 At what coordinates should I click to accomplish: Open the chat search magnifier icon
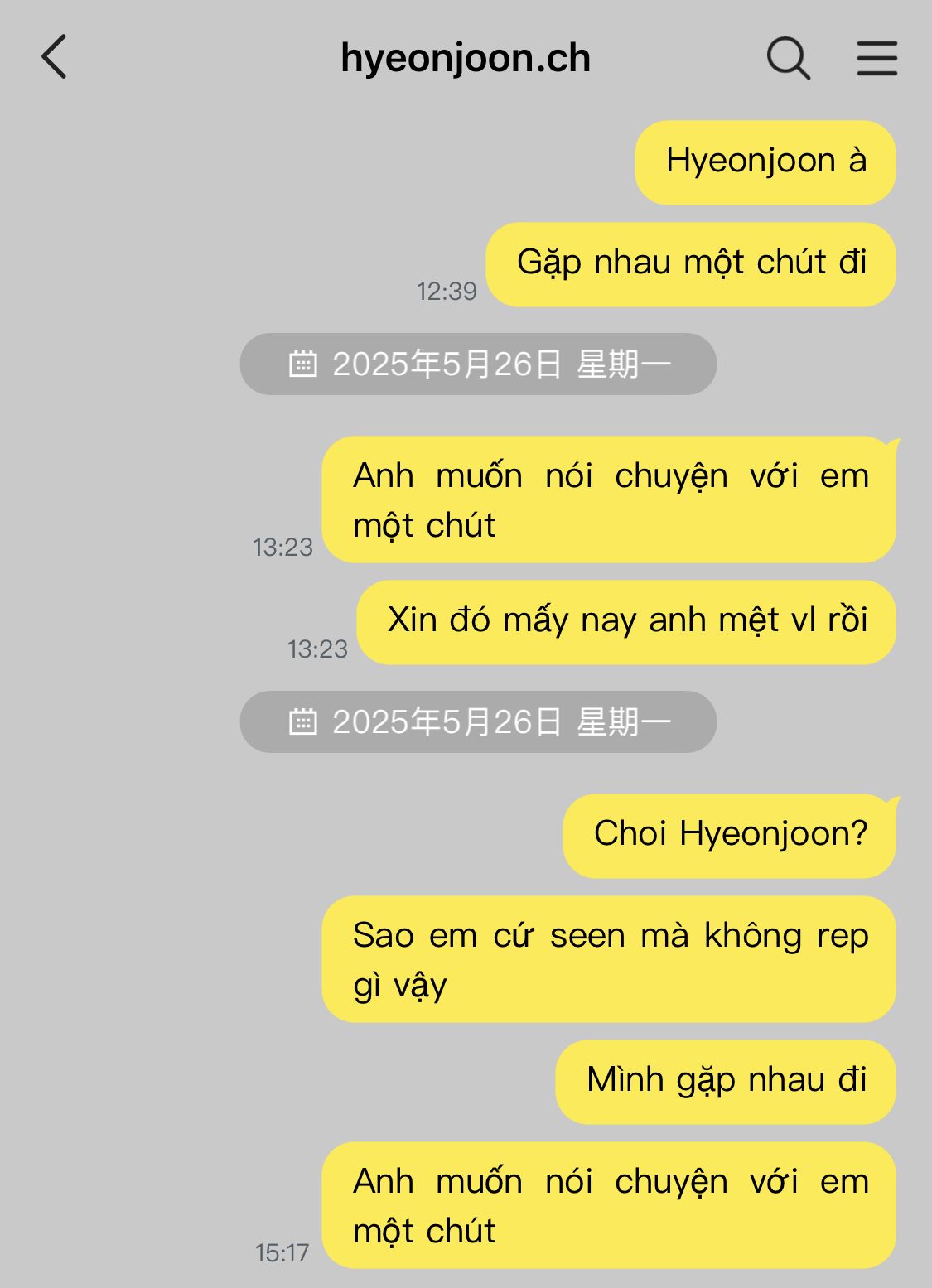[788, 58]
